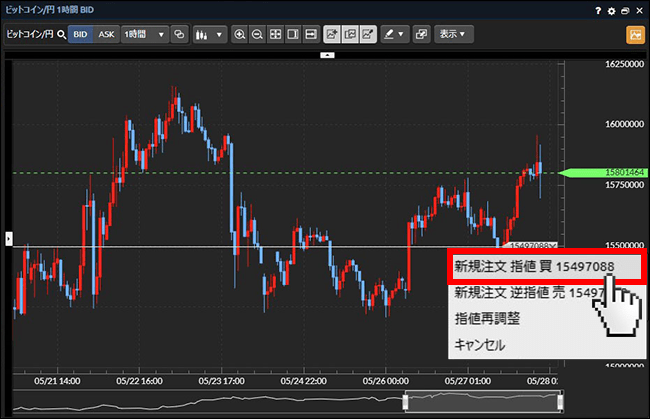This screenshot has height=419, width=650.
Task: Open the 1時間 timeframe dropdown
Action: [144, 34]
